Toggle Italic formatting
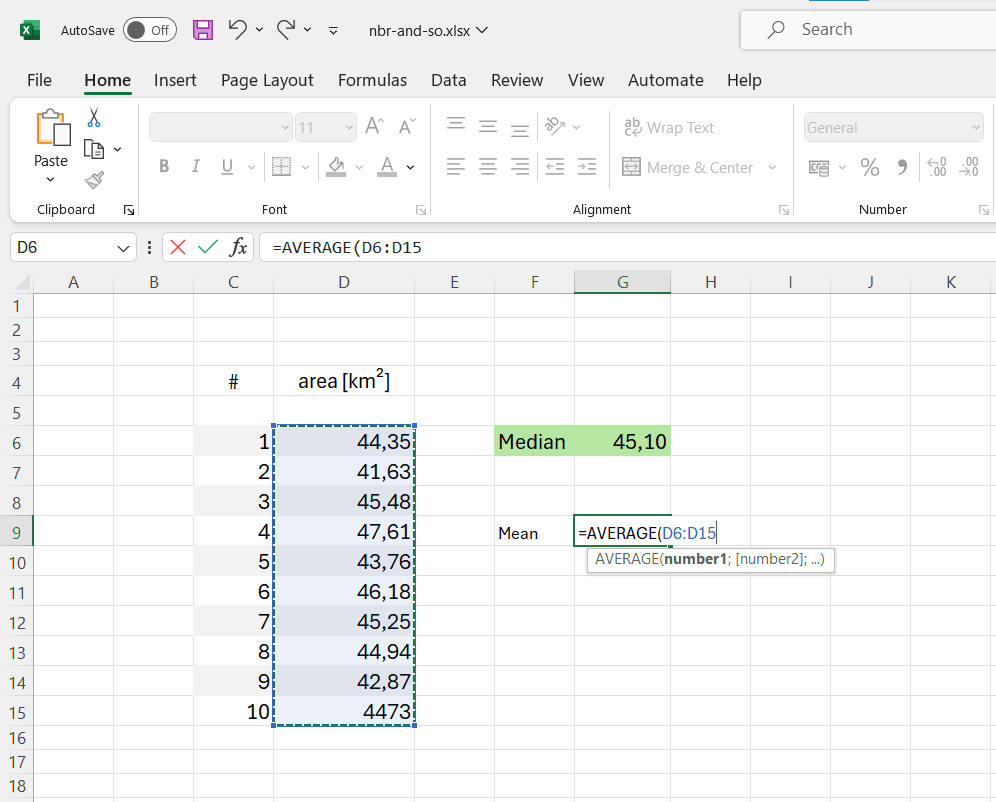 (196, 167)
